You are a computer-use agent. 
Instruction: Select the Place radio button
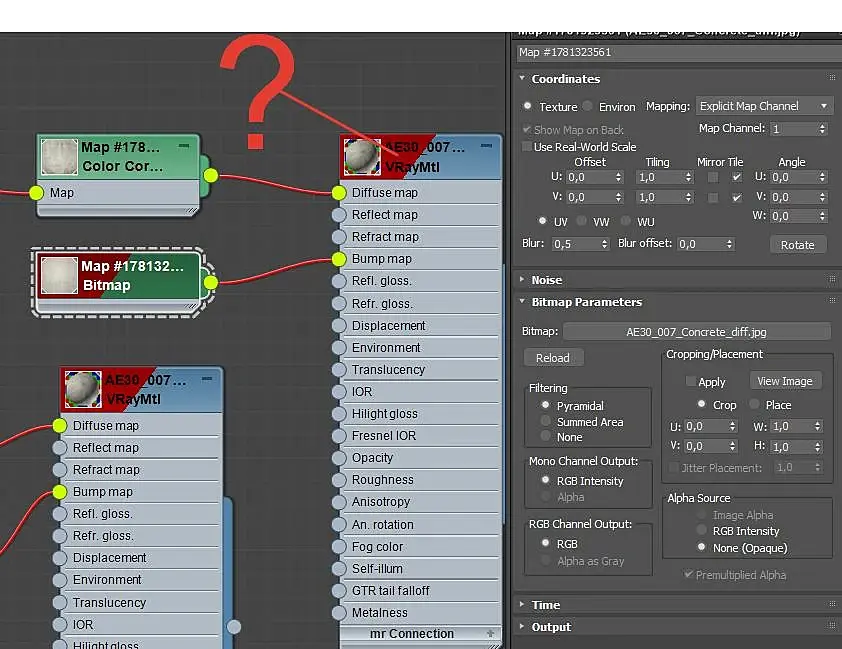(754, 404)
